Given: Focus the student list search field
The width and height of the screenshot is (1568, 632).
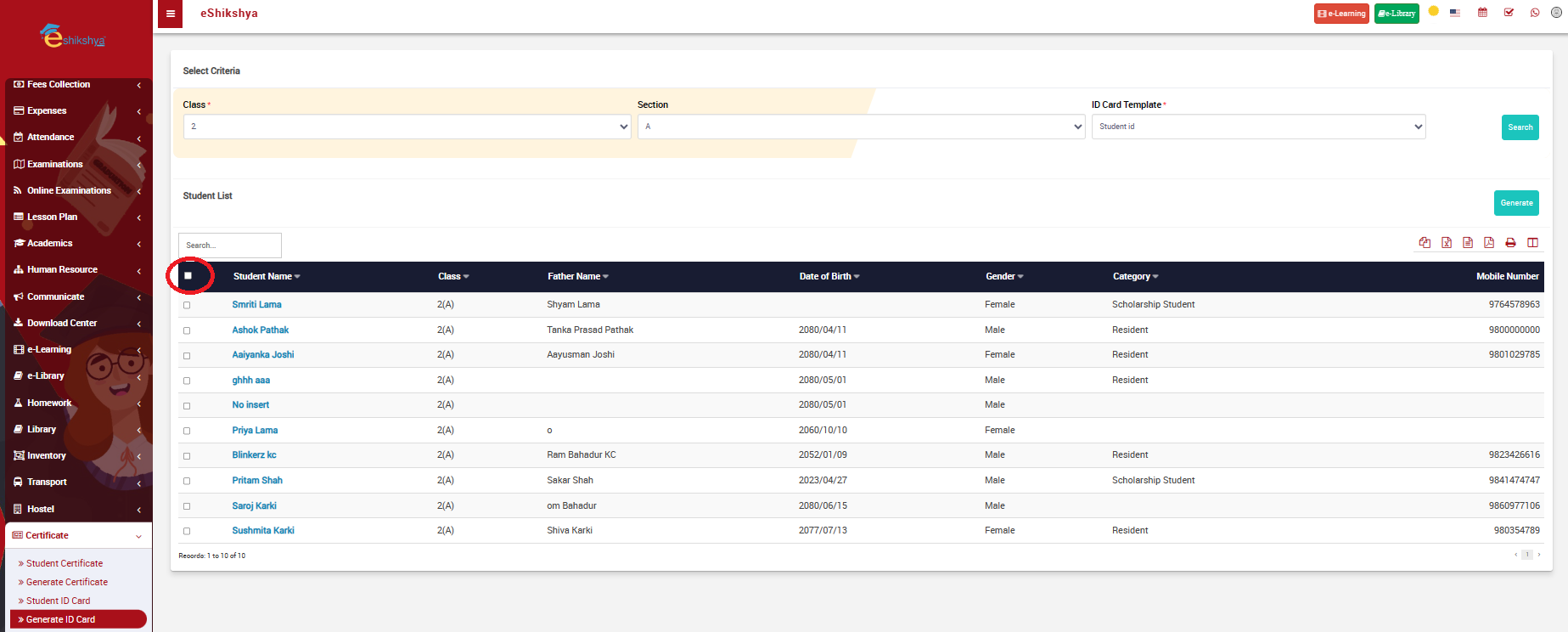Looking at the screenshot, I should (230, 245).
